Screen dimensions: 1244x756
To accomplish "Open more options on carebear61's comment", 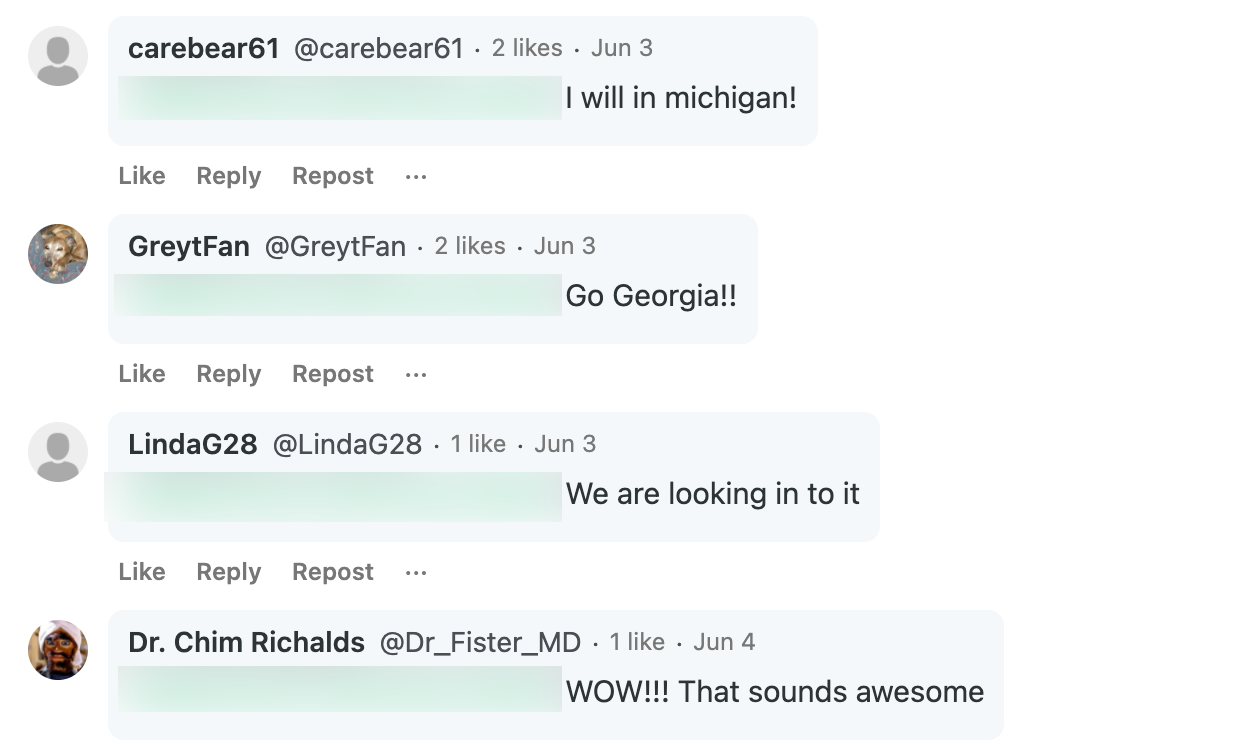I will [x=415, y=176].
